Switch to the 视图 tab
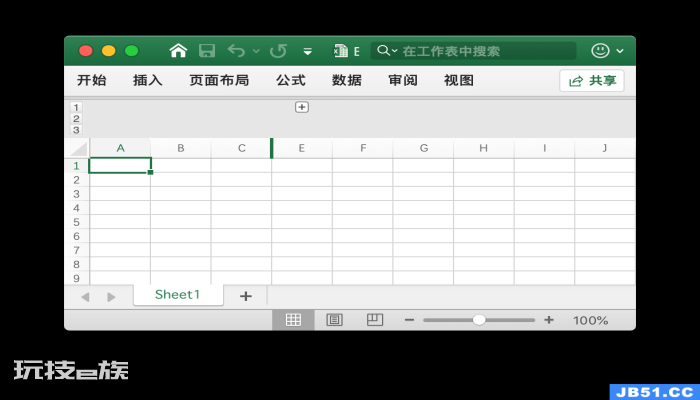Image resolution: width=700 pixels, height=400 pixels. (x=458, y=80)
